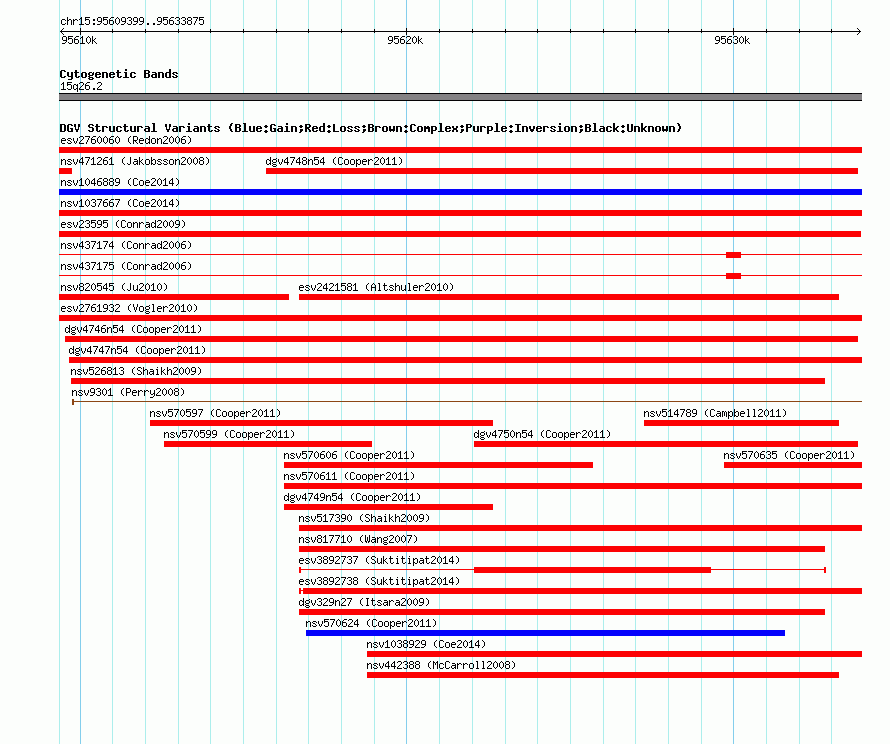
Task: Click esv2761932 (Vogler2010) label
Action: tap(129, 308)
